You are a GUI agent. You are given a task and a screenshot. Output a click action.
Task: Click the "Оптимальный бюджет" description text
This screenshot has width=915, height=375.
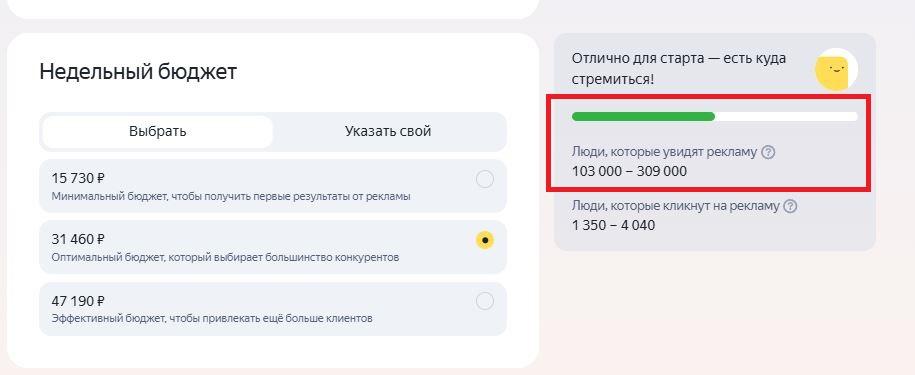pos(225,257)
